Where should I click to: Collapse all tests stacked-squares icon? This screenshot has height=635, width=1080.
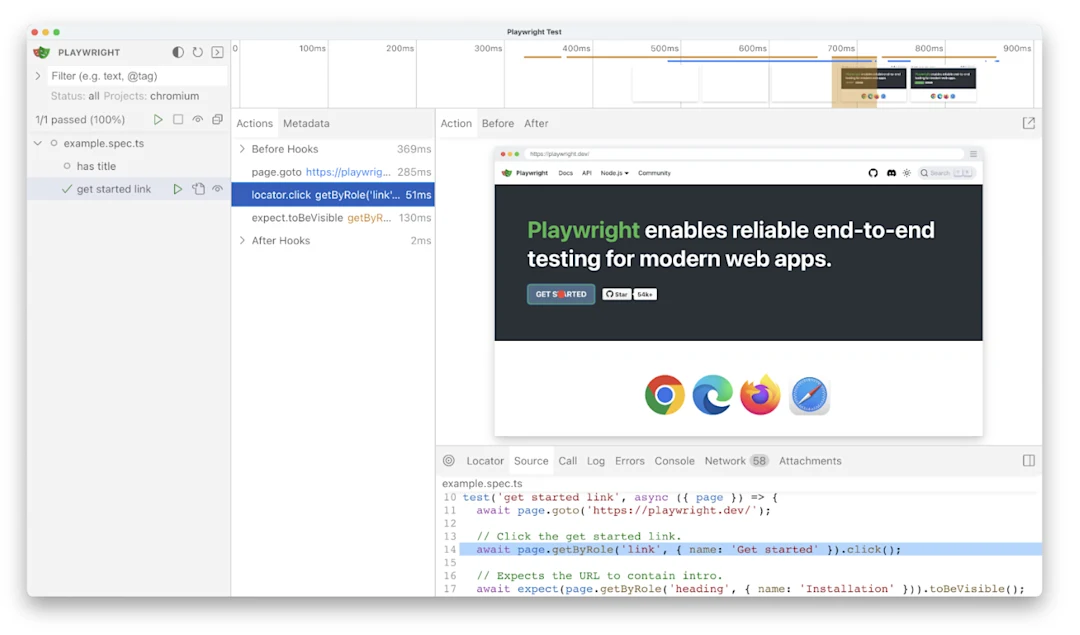point(218,119)
